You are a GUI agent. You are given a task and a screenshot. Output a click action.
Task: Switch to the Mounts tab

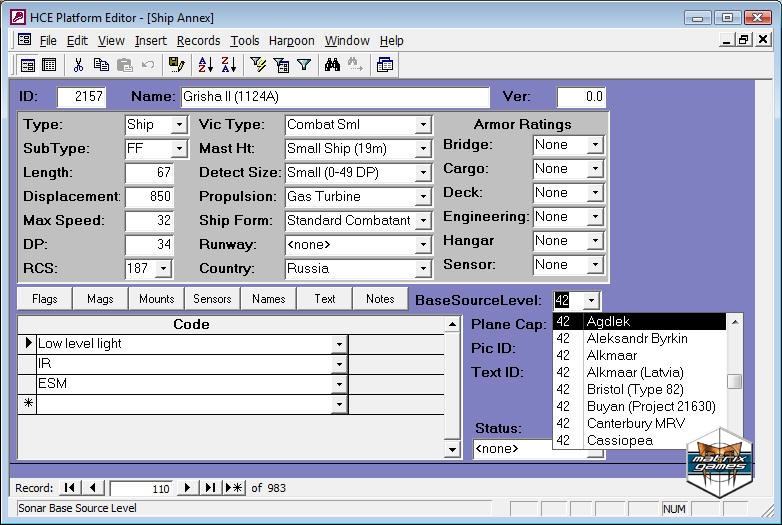click(x=156, y=298)
